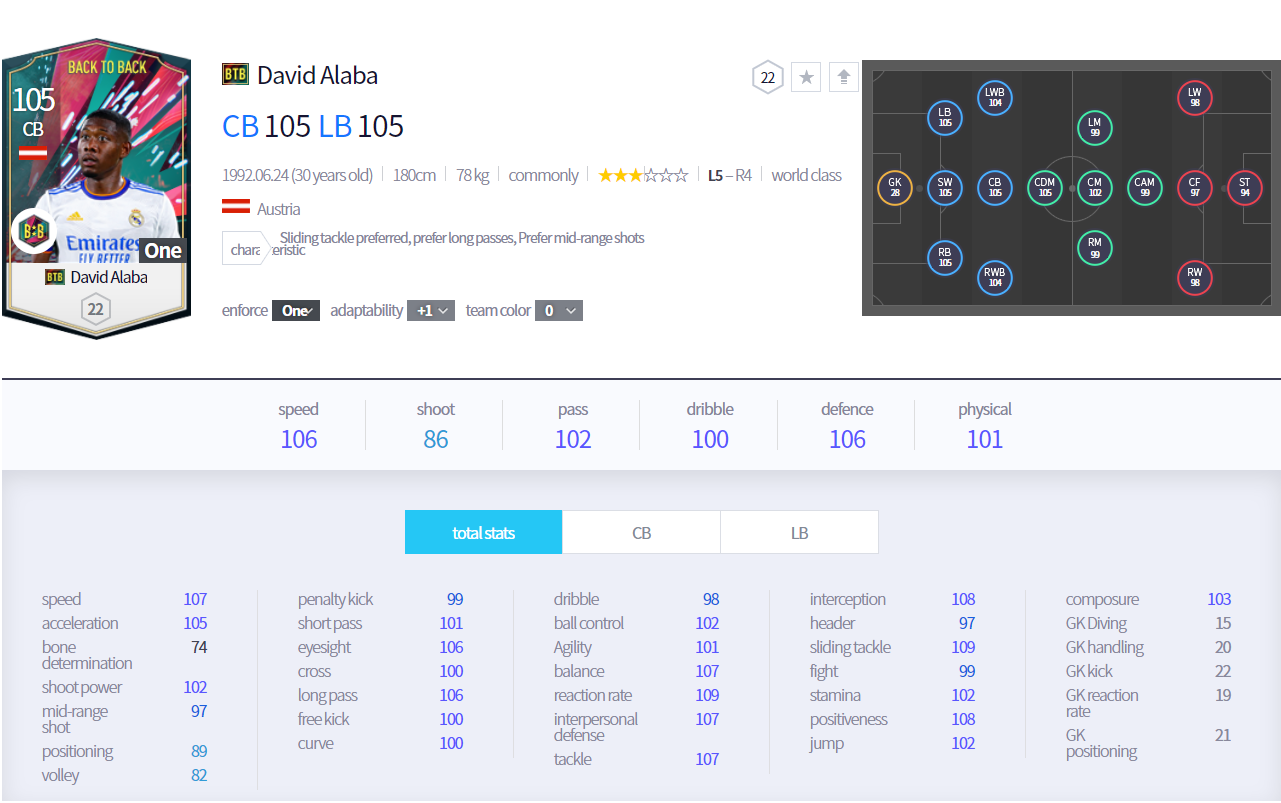The image size is (1281, 803).
Task: Click the Austria flag icon
Action: pyautogui.click(x=235, y=208)
